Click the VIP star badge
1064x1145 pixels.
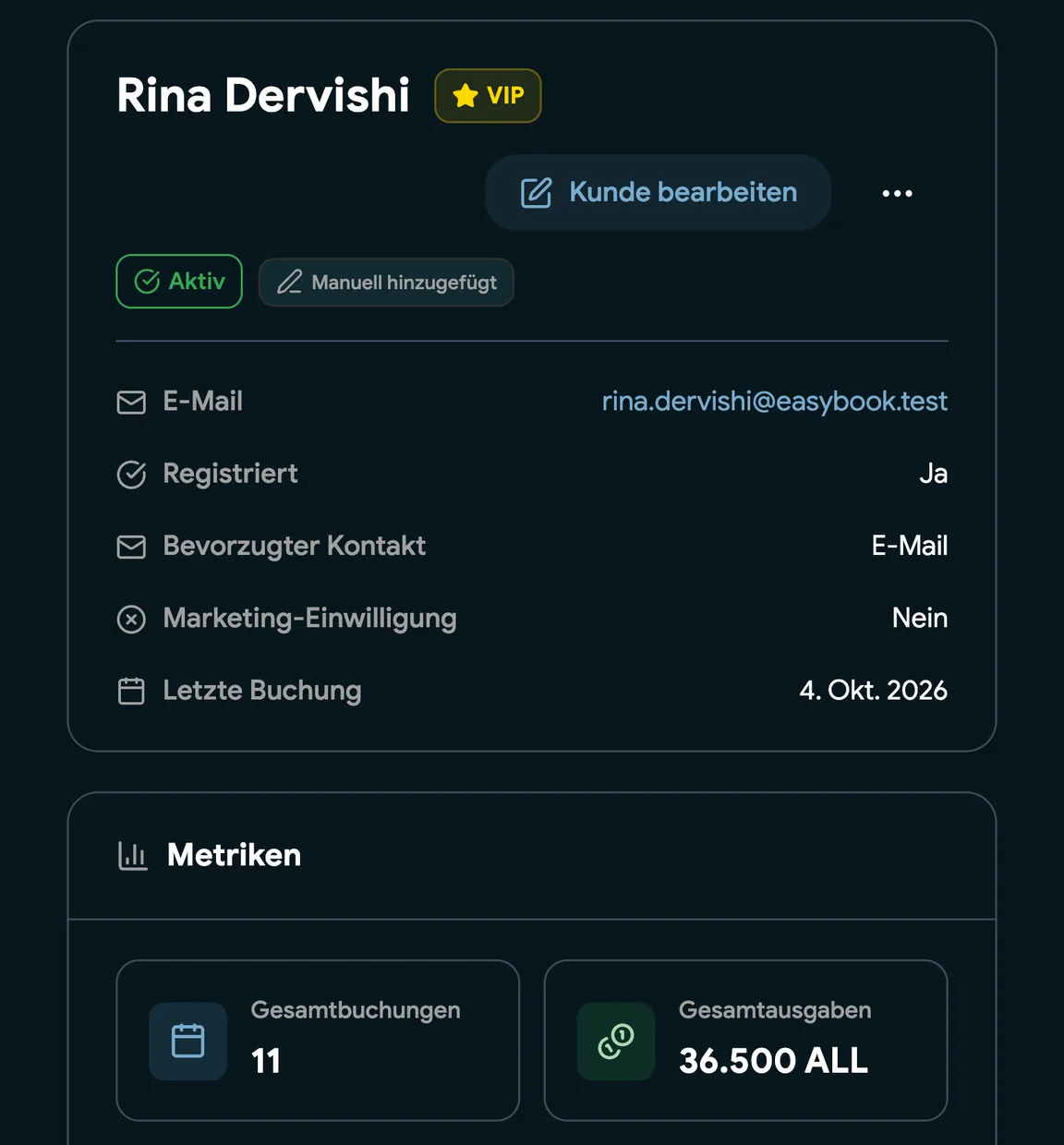[488, 95]
